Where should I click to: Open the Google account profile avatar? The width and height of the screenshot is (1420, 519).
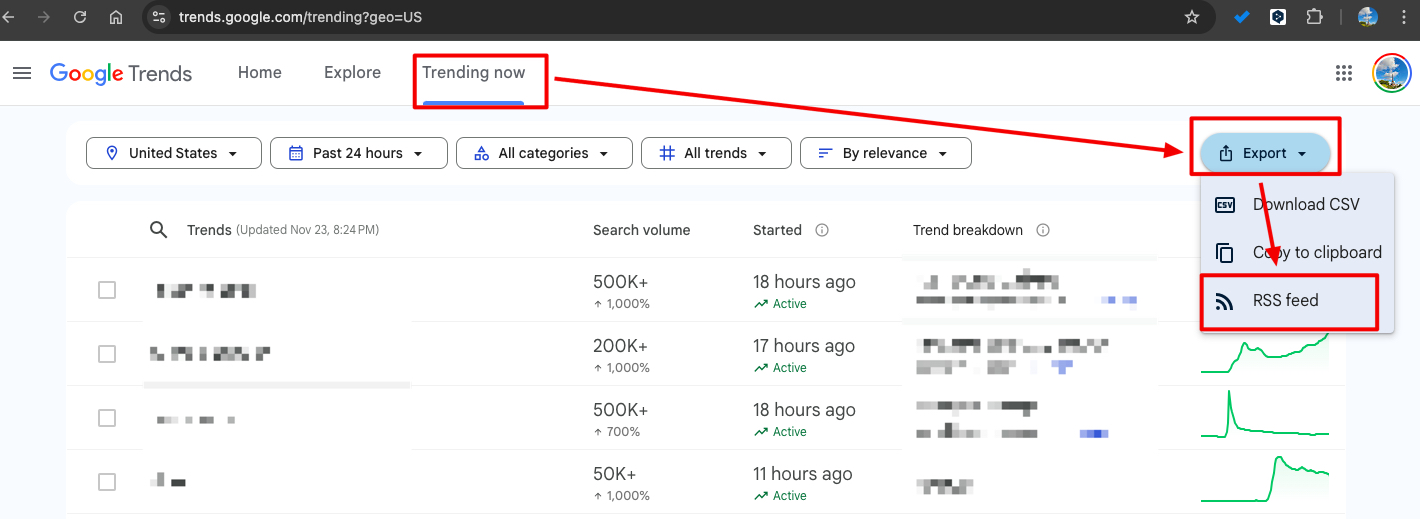(x=1391, y=73)
